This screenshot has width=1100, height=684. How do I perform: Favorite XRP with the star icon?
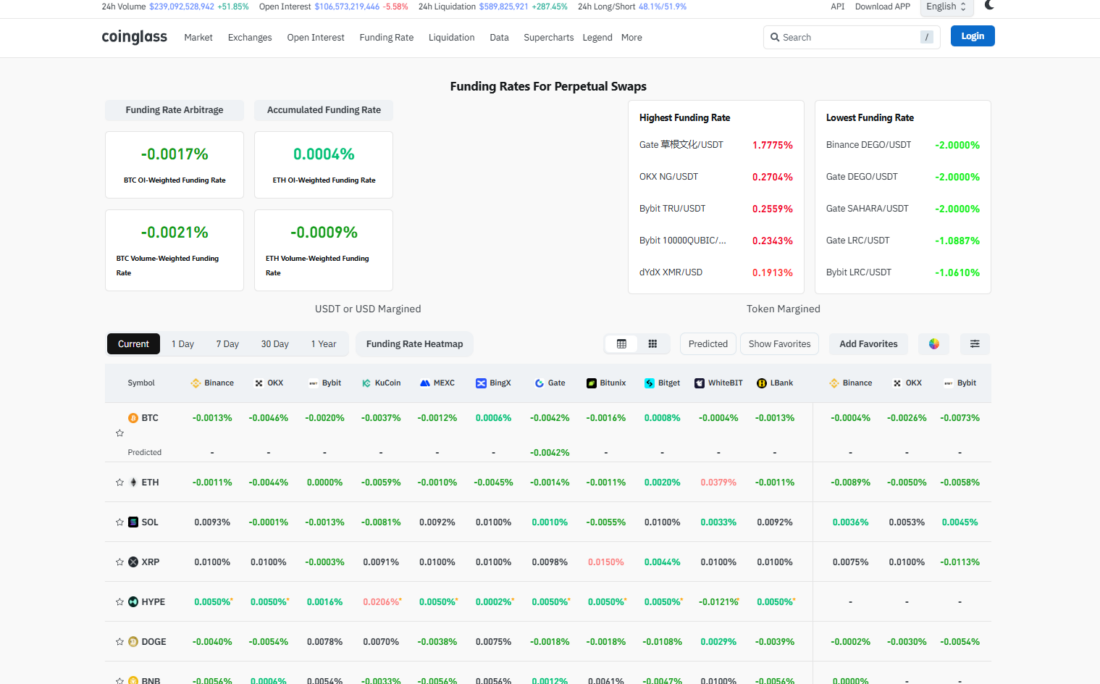pos(119,562)
